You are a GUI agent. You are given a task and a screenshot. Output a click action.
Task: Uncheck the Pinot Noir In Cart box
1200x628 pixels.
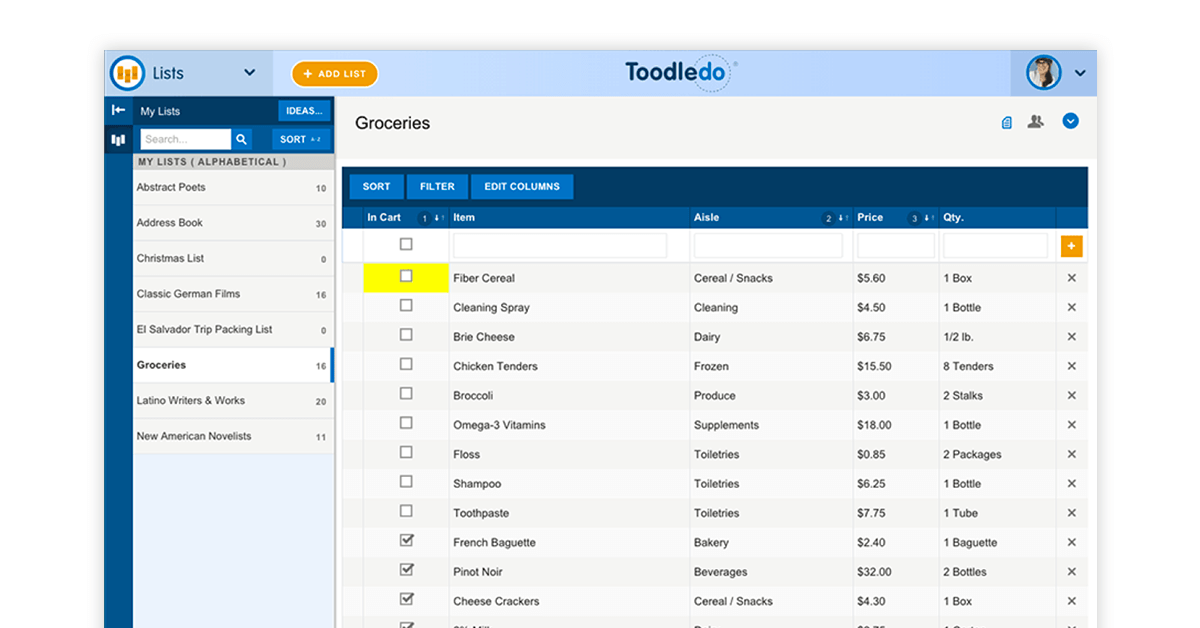pyautogui.click(x=406, y=570)
